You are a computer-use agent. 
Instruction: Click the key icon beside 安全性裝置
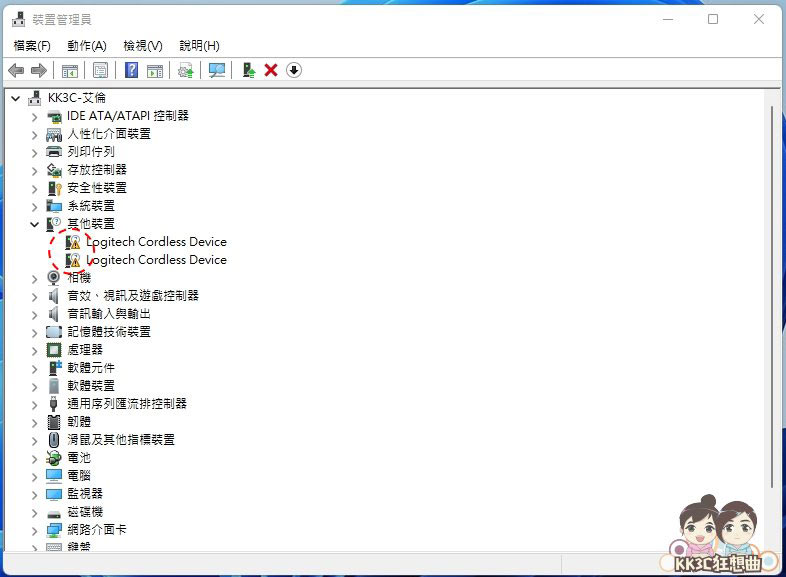54,188
